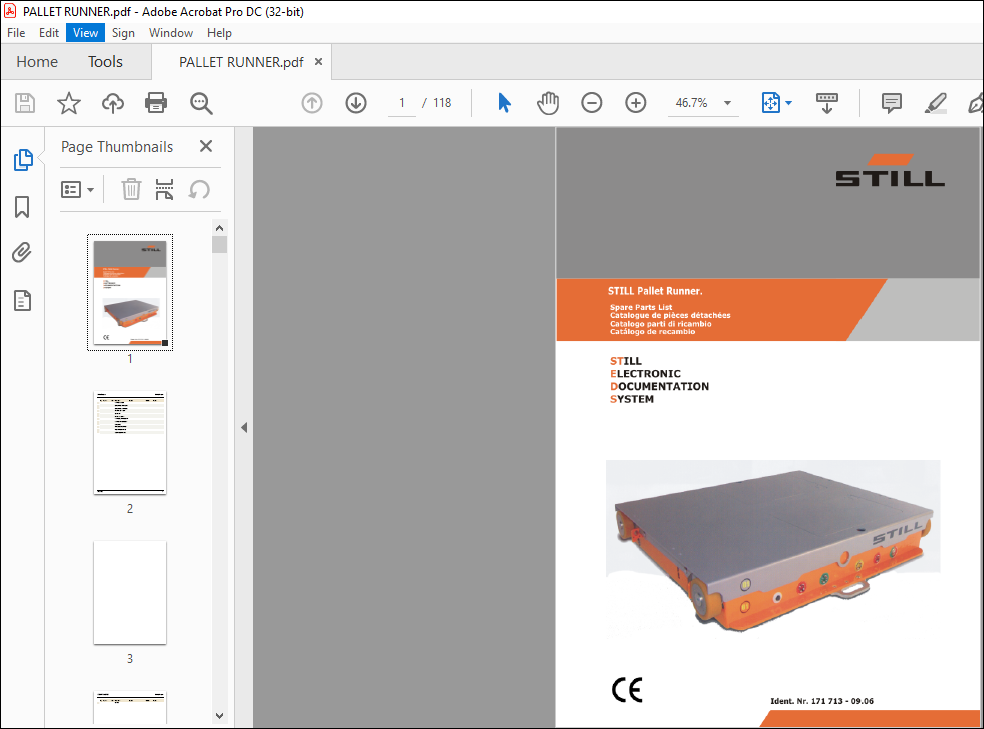The image size is (984, 729).
Task: Open the Help menu
Action: pos(219,33)
